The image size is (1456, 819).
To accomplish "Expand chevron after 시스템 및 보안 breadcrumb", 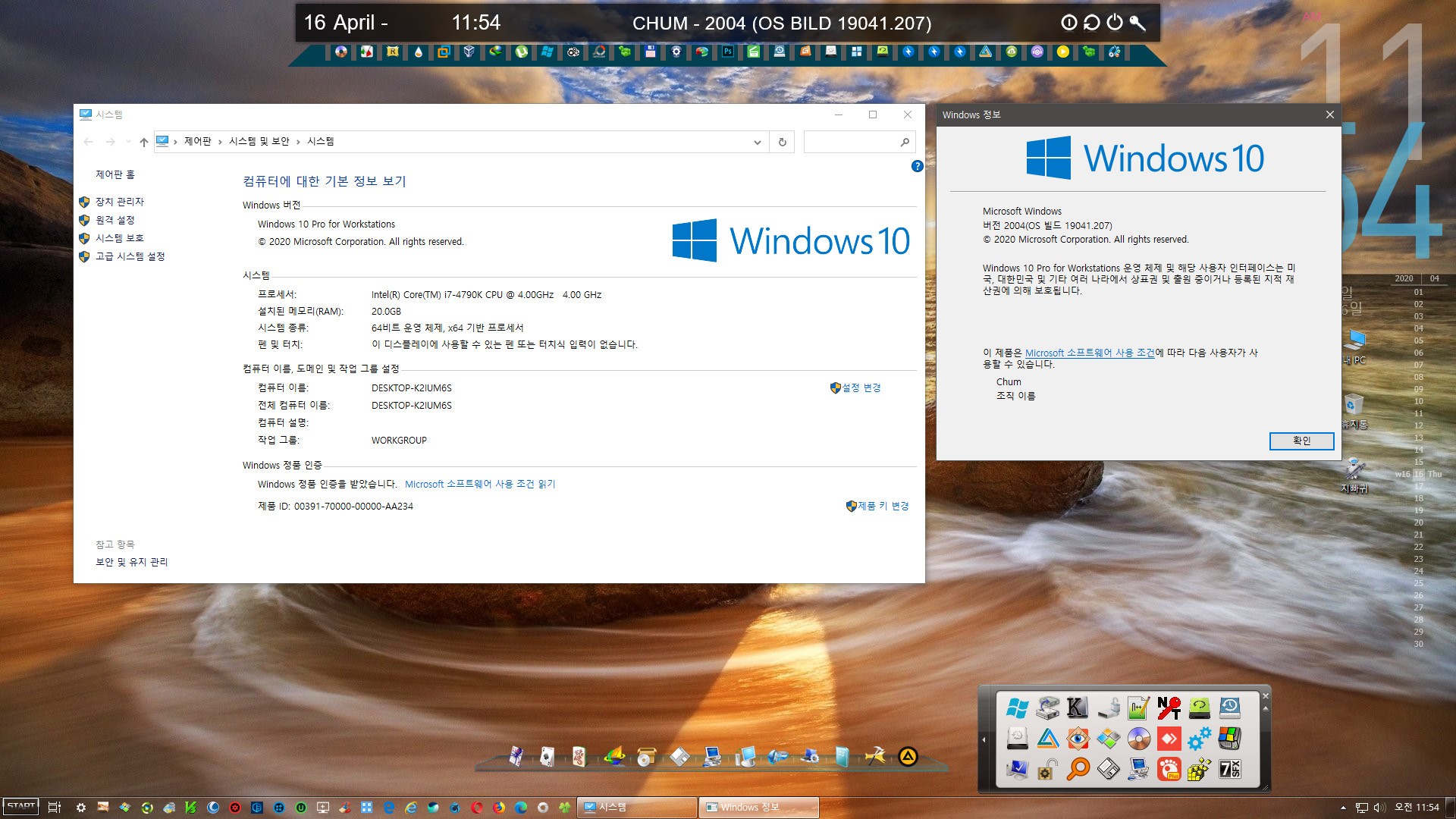I will click(x=298, y=142).
